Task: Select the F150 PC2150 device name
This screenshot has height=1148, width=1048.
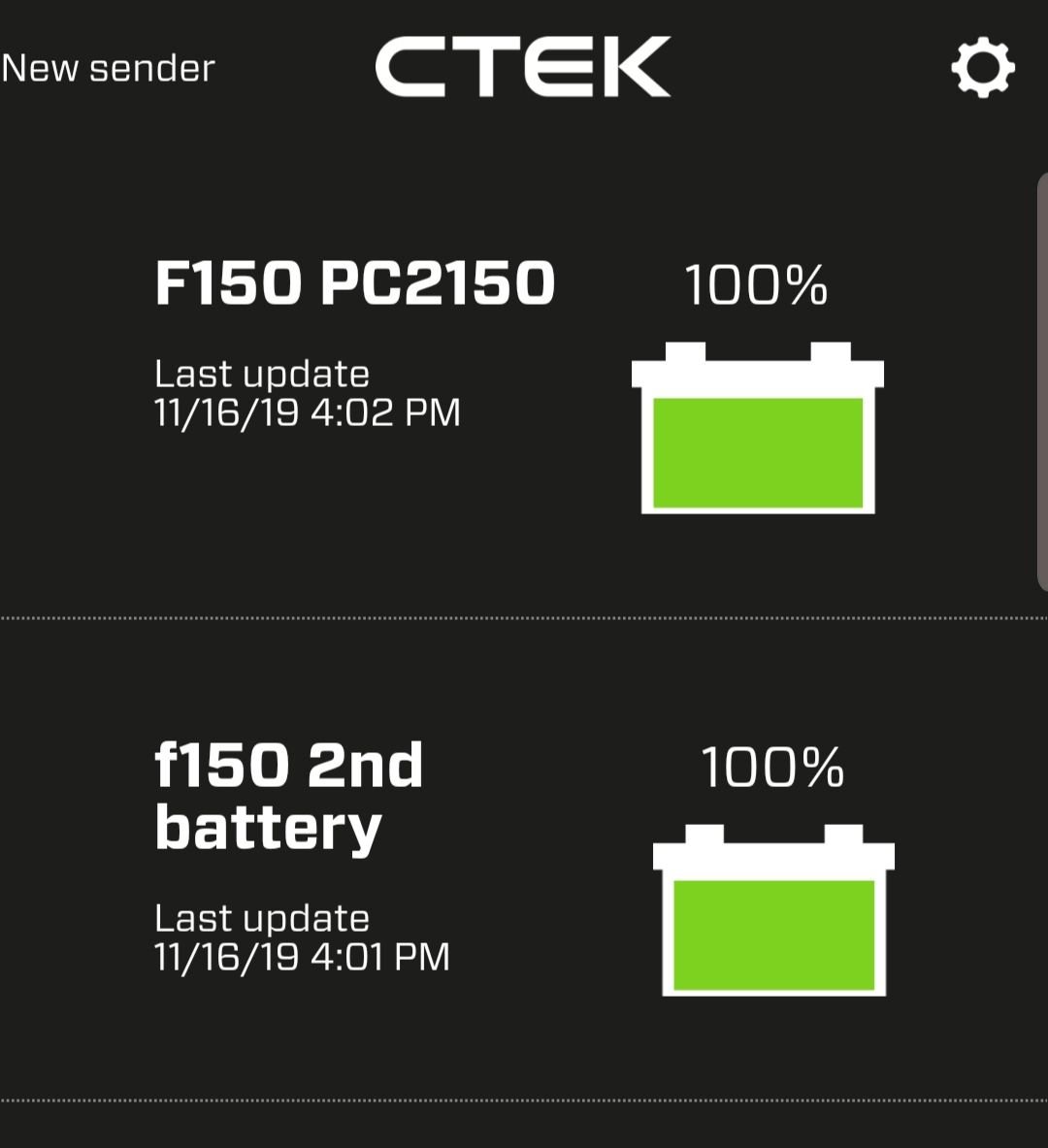Action: 353,283
